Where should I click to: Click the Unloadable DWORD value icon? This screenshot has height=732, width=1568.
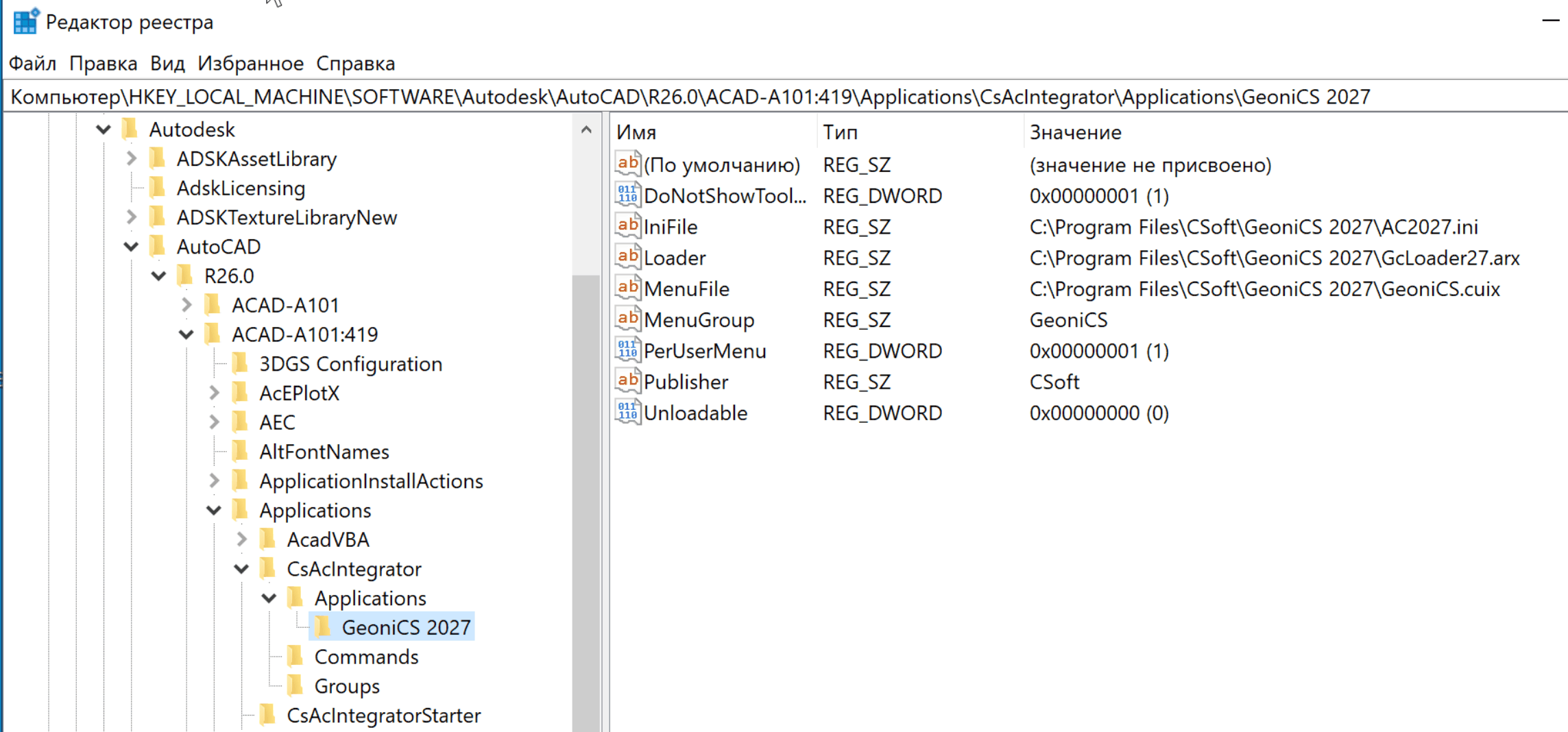627,413
